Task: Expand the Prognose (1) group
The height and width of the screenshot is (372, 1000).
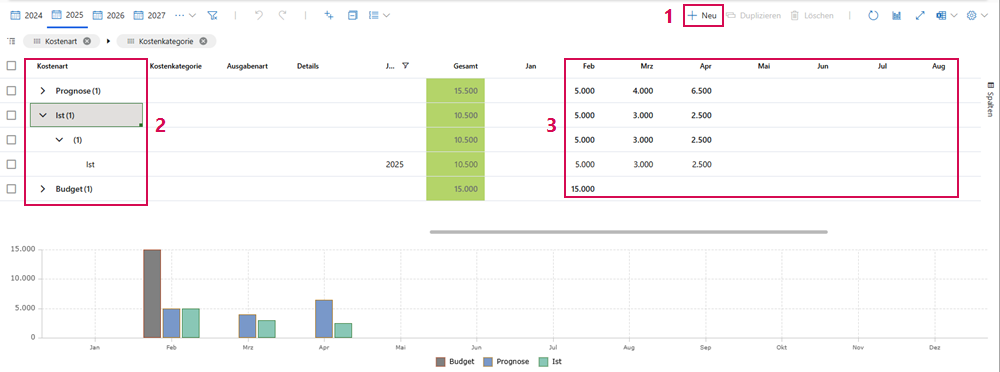Action: [x=43, y=91]
